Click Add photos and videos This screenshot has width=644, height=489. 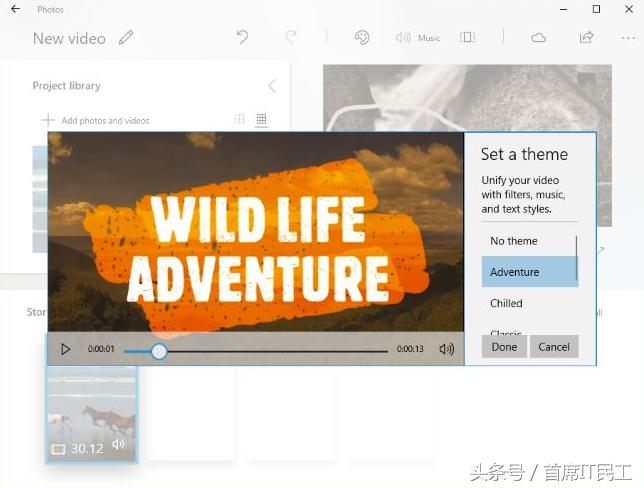pyautogui.click(x=95, y=120)
